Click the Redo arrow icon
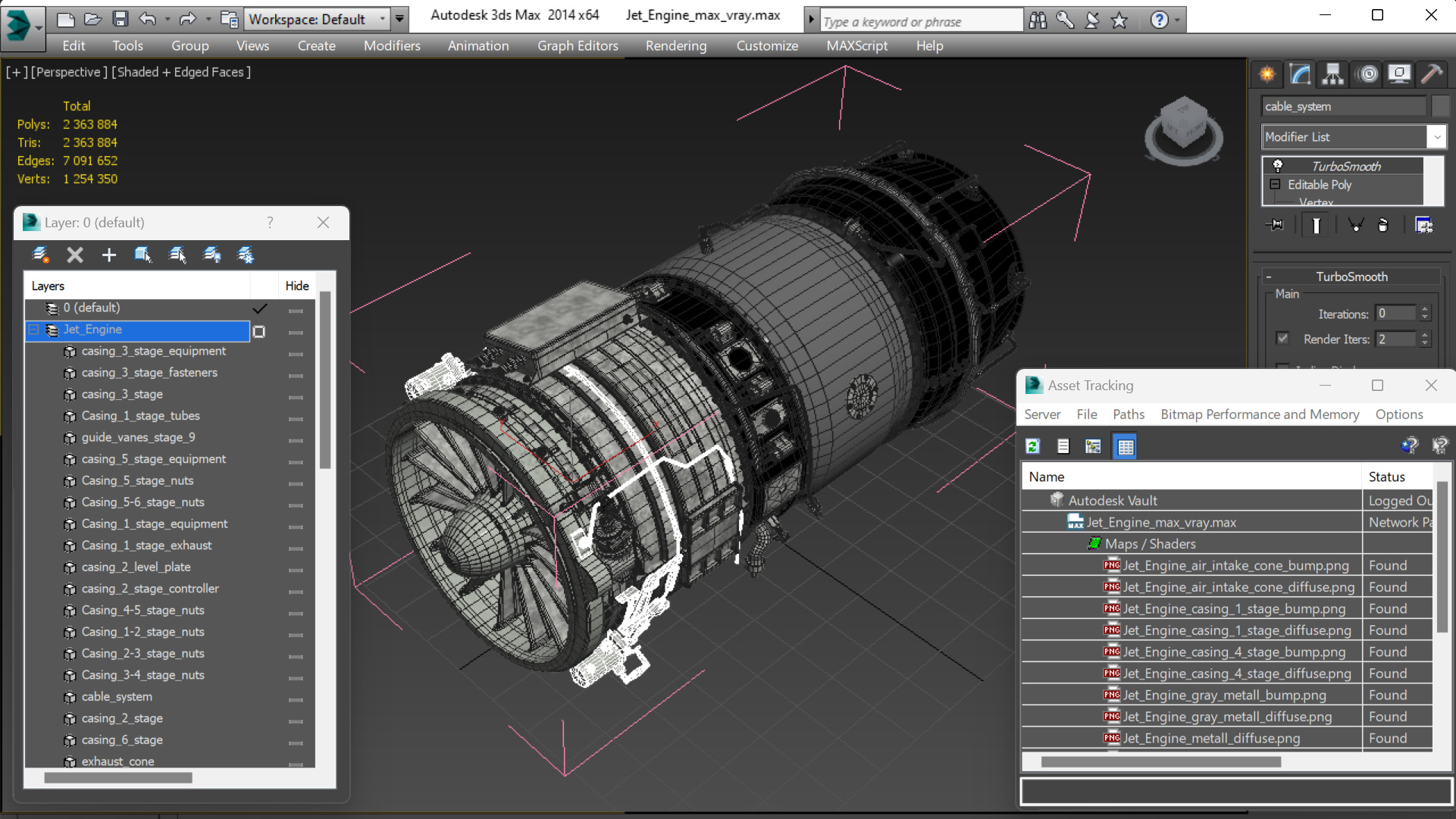This screenshot has width=1456, height=819. click(x=187, y=19)
